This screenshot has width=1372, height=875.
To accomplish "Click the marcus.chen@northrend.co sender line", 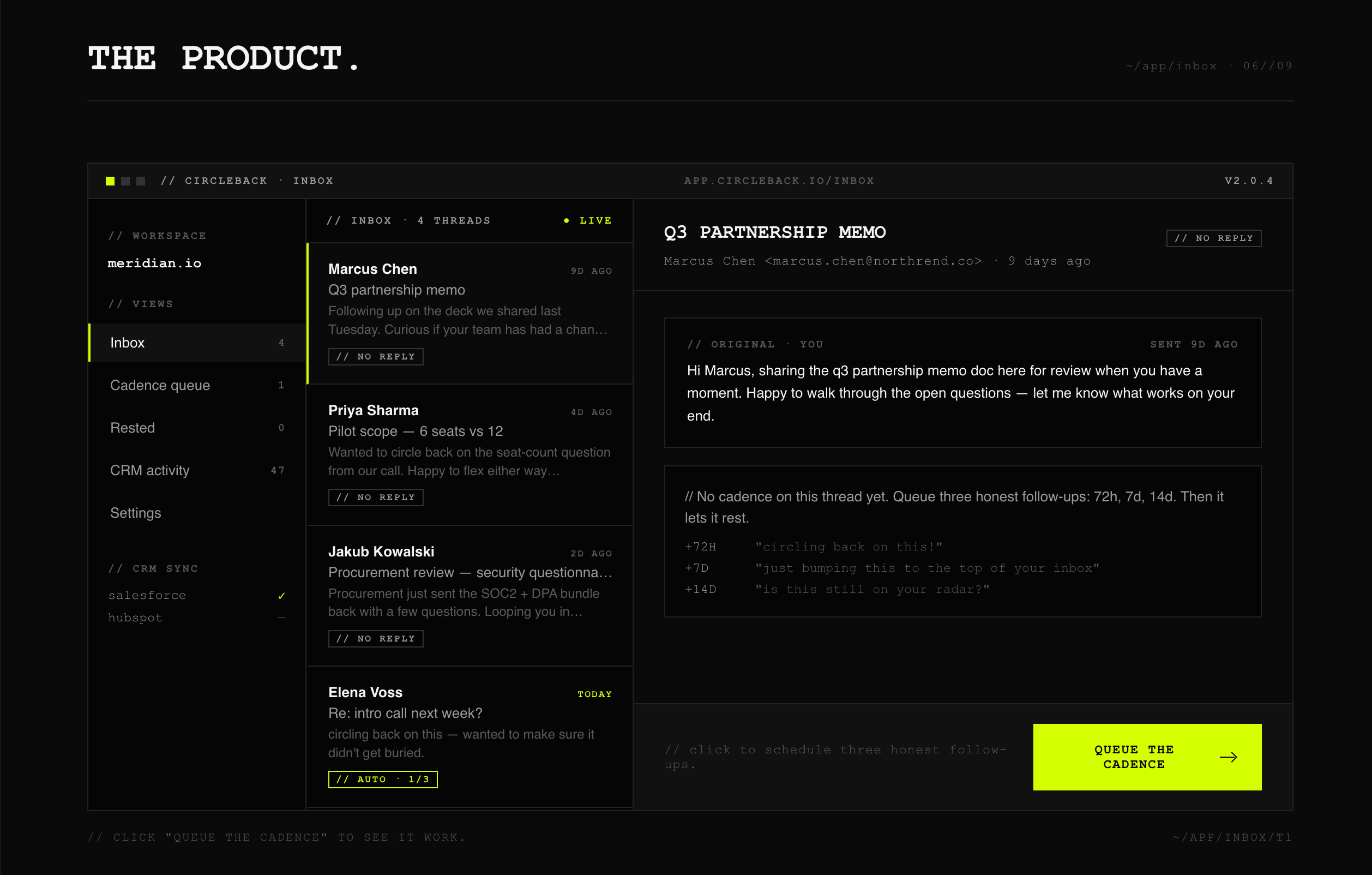I will click(877, 261).
